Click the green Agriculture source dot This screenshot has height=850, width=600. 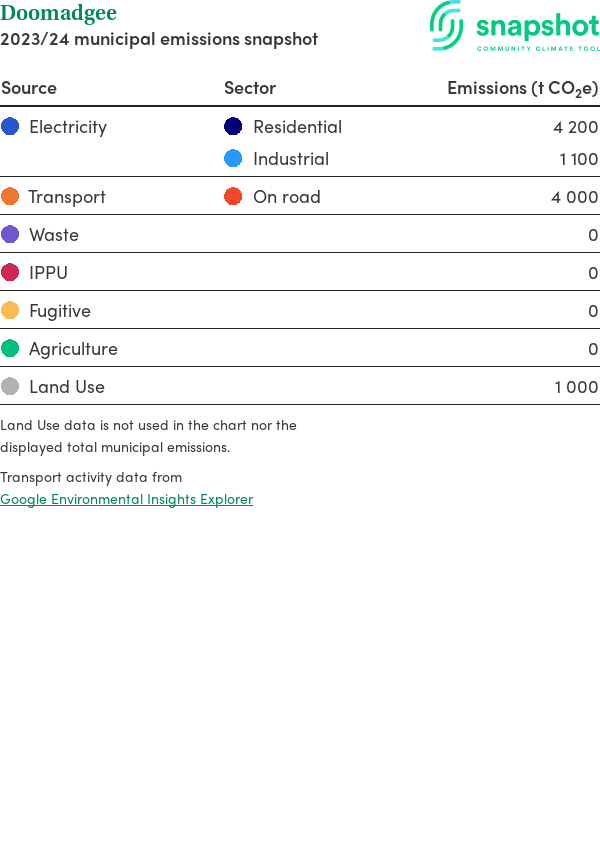10,349
